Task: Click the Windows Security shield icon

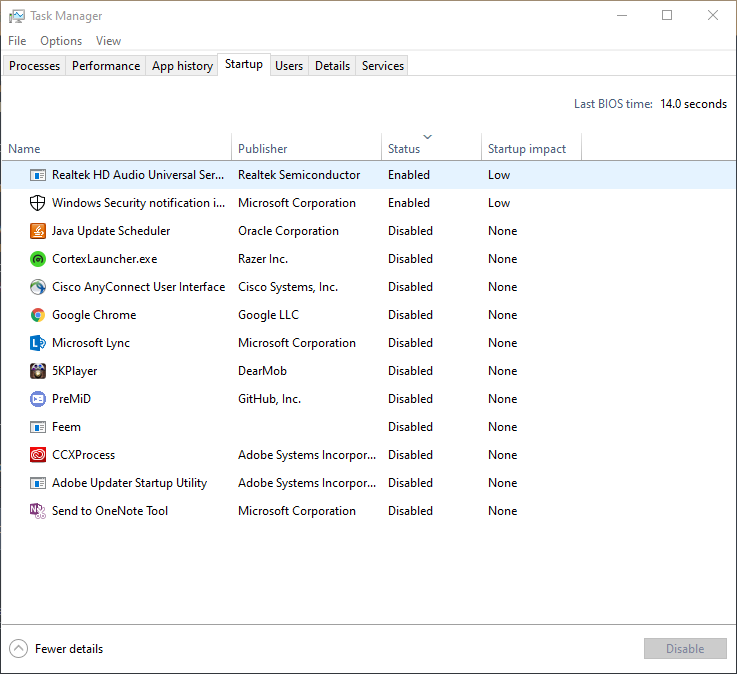Action: pos(38,203)
